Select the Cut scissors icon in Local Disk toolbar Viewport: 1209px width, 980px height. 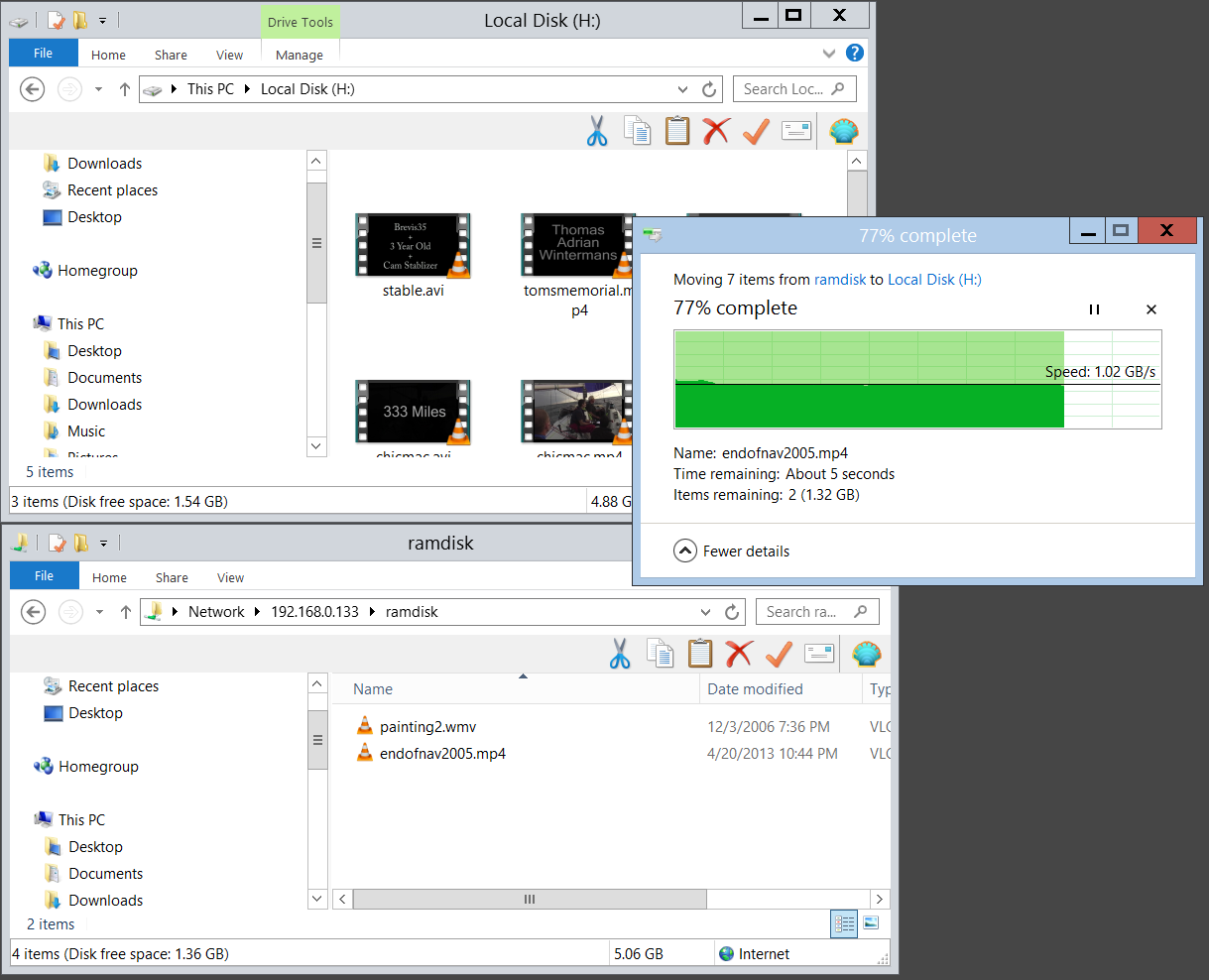[597, 130]
